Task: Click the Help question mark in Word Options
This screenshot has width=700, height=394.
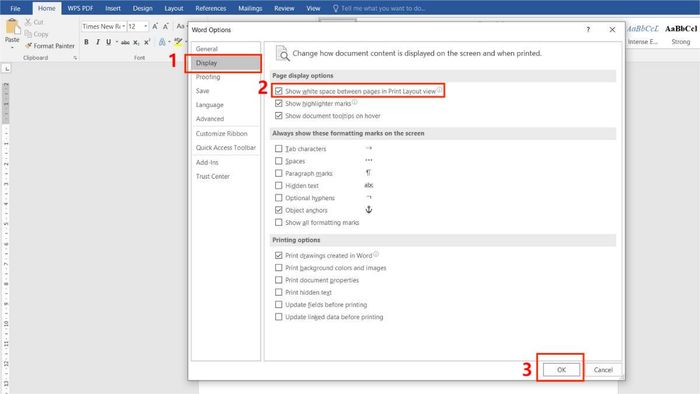Action: (x=588, y=29)
